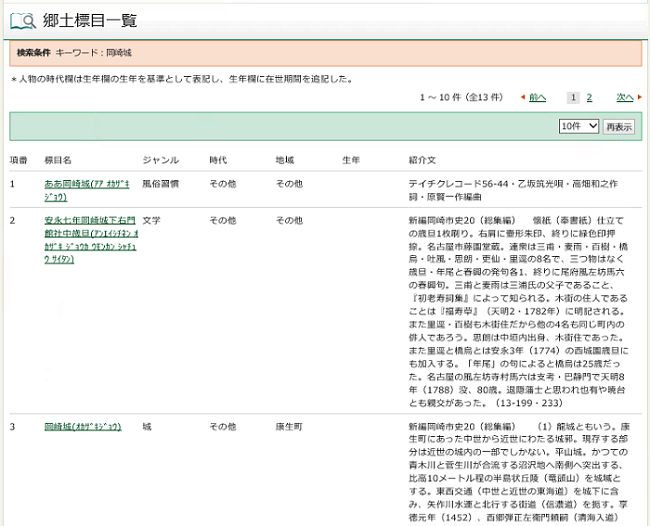Click the right arrow icon beside 次へ
The image size is (650, 526).
click(639, 98)
